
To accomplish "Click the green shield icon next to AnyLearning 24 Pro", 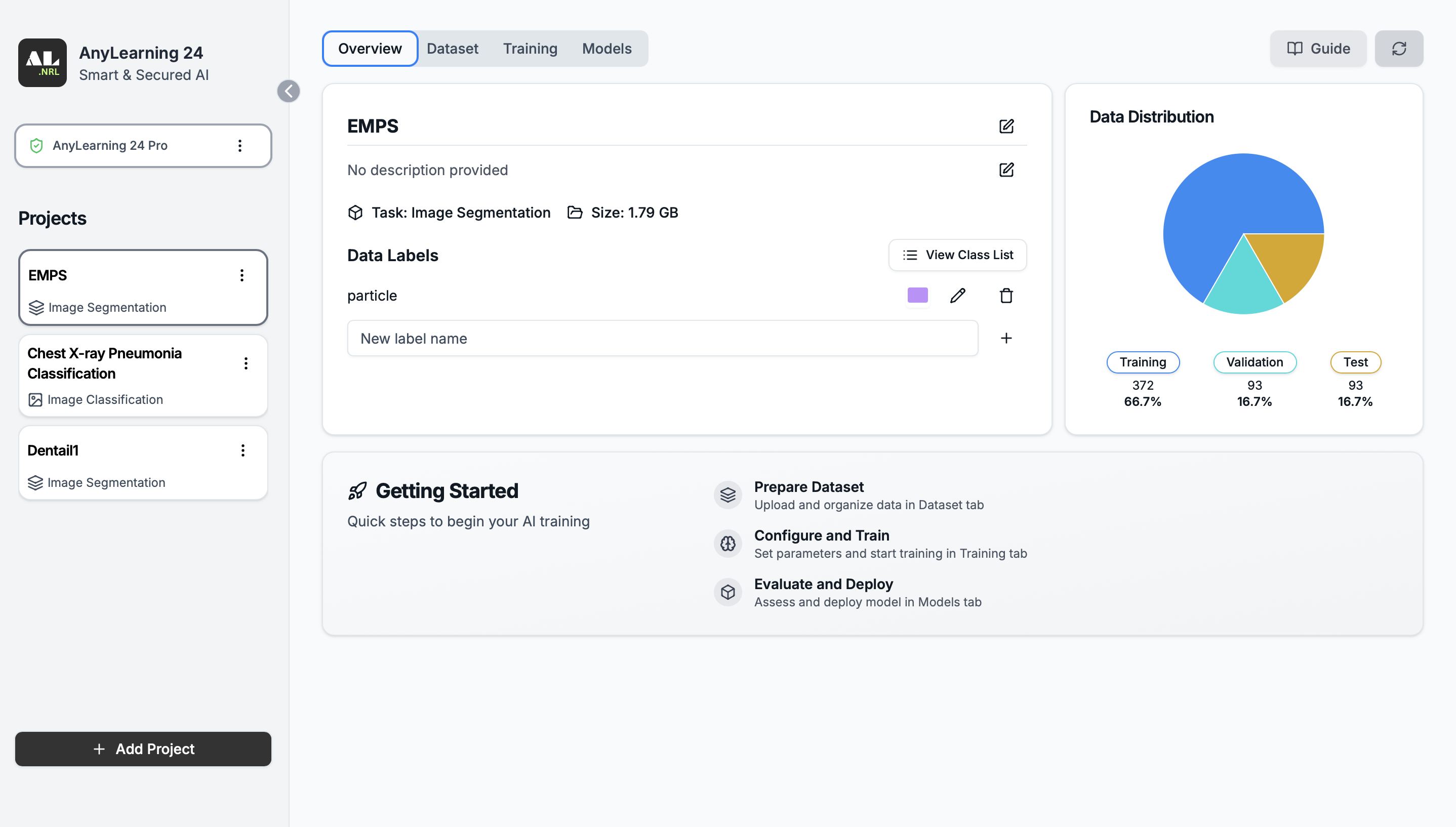I will coord(36,145).
